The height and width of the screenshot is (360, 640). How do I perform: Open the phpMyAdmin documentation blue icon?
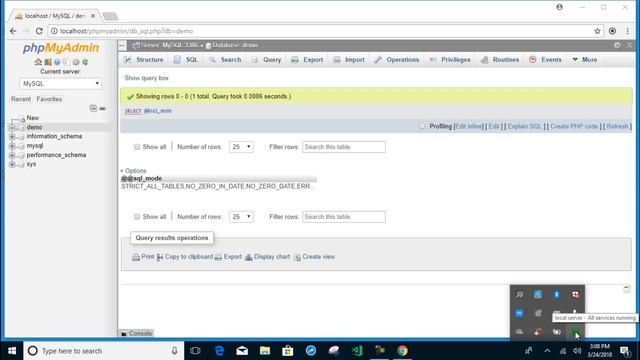click(x=57, y=62)
